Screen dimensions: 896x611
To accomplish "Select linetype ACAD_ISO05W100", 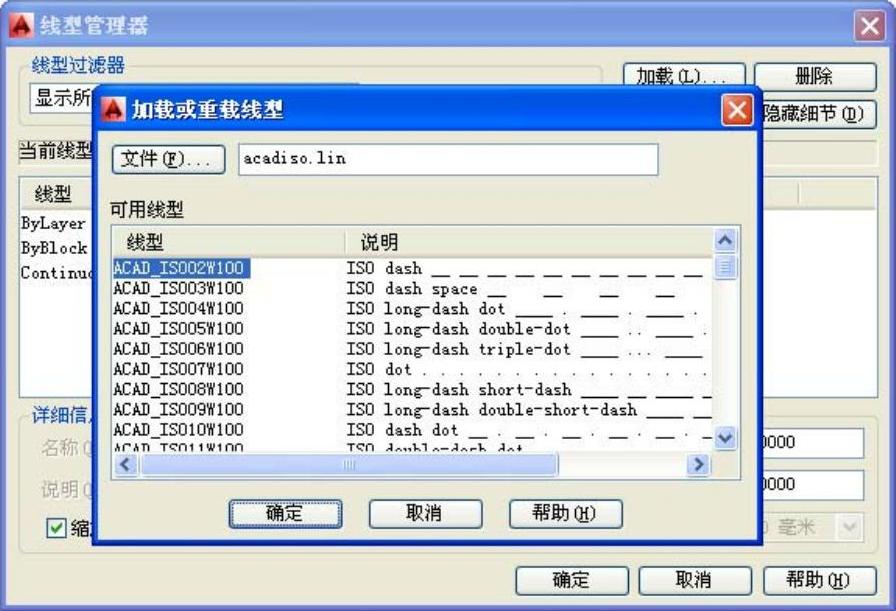I will (x=178, y=329).
